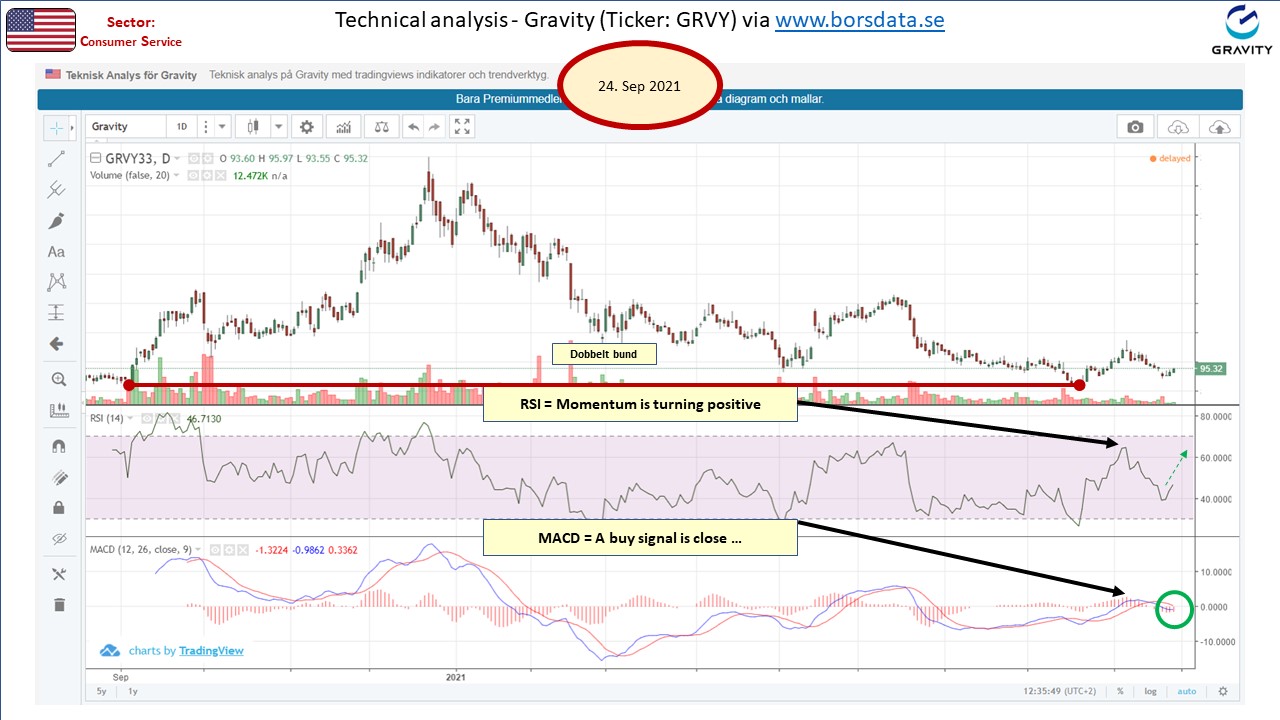The width and height of the screenshot is (1280, 720).
Task: Open MACD indicator format settings icon
Action: [229, 549]
